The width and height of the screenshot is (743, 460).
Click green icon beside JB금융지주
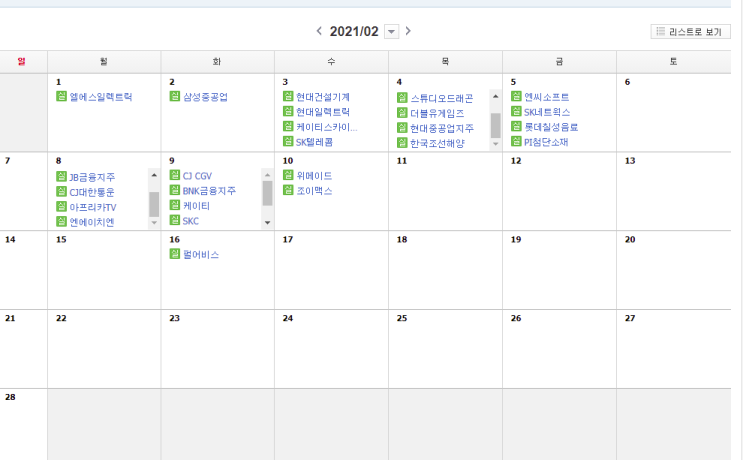tap(61, 176)
